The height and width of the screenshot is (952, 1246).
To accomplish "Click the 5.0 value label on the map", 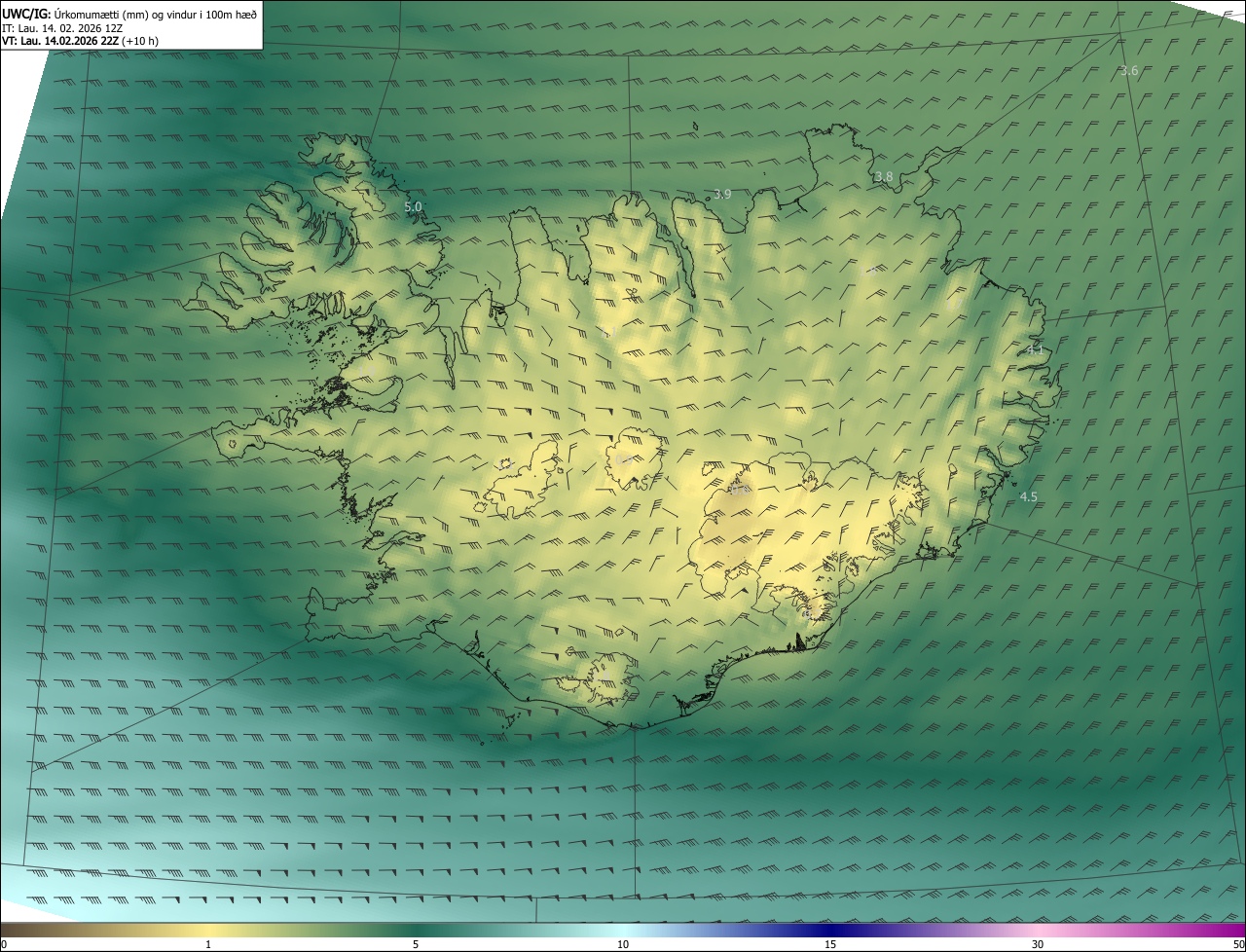I will tap(413, 206).
